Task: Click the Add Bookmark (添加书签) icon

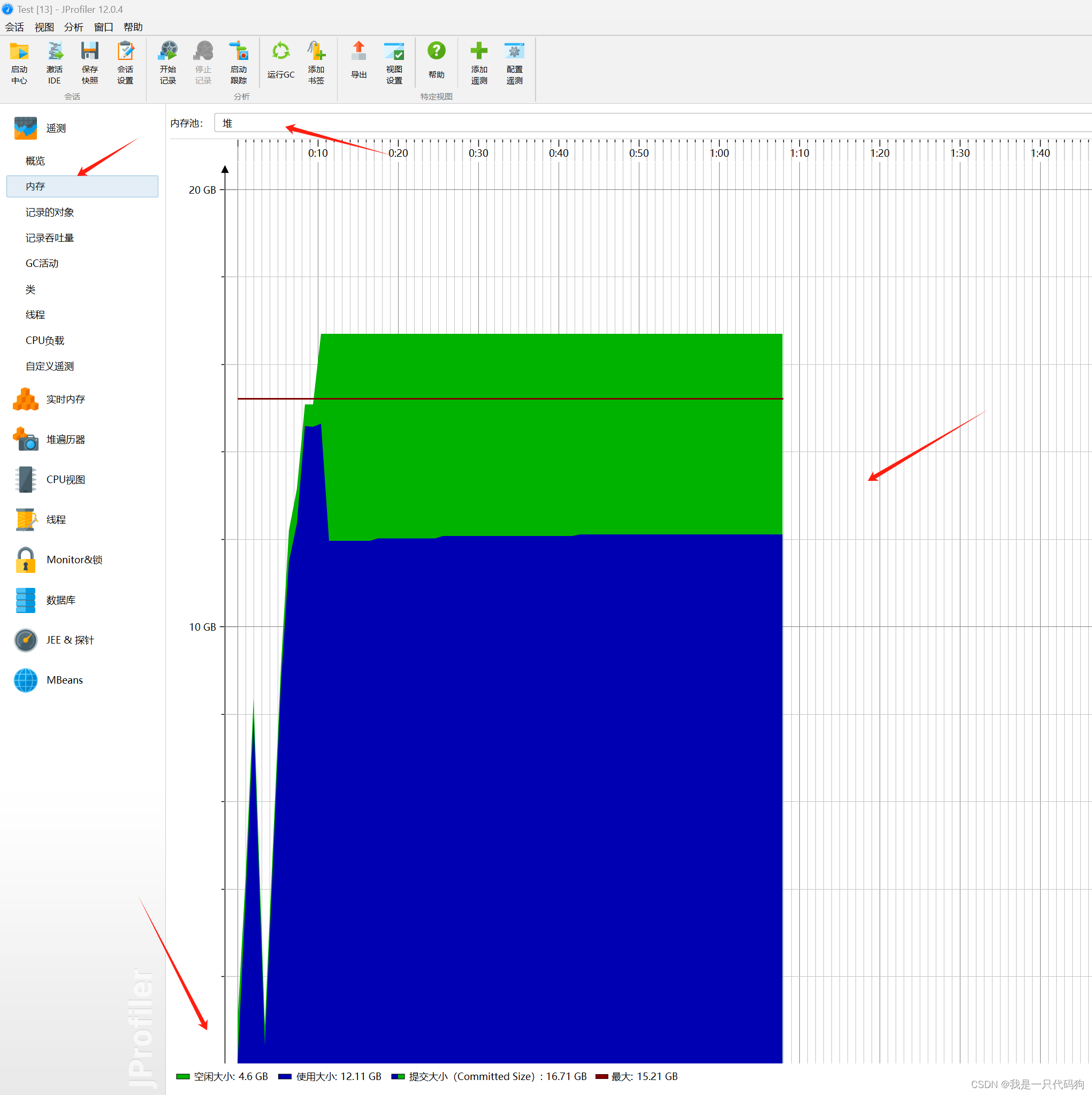Action: [x=316, y=52]
